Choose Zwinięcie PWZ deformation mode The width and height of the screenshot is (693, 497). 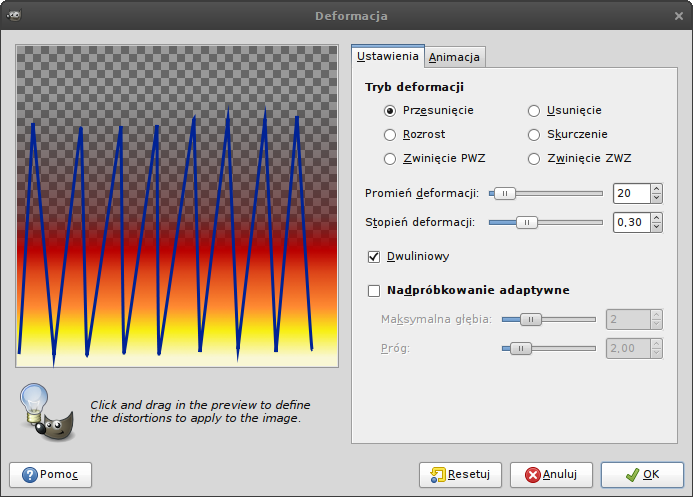[391, 158]
